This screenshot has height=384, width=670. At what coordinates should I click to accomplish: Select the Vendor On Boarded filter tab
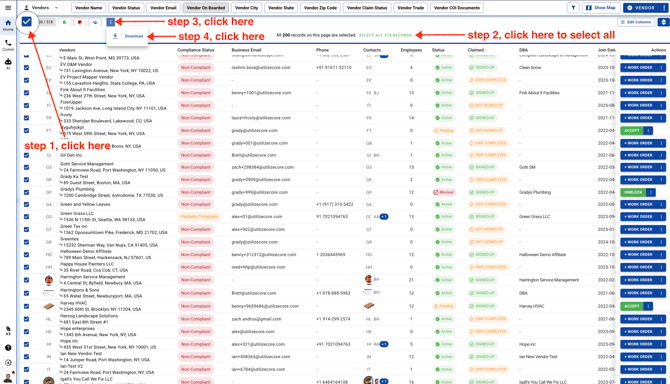coord(206,8)
